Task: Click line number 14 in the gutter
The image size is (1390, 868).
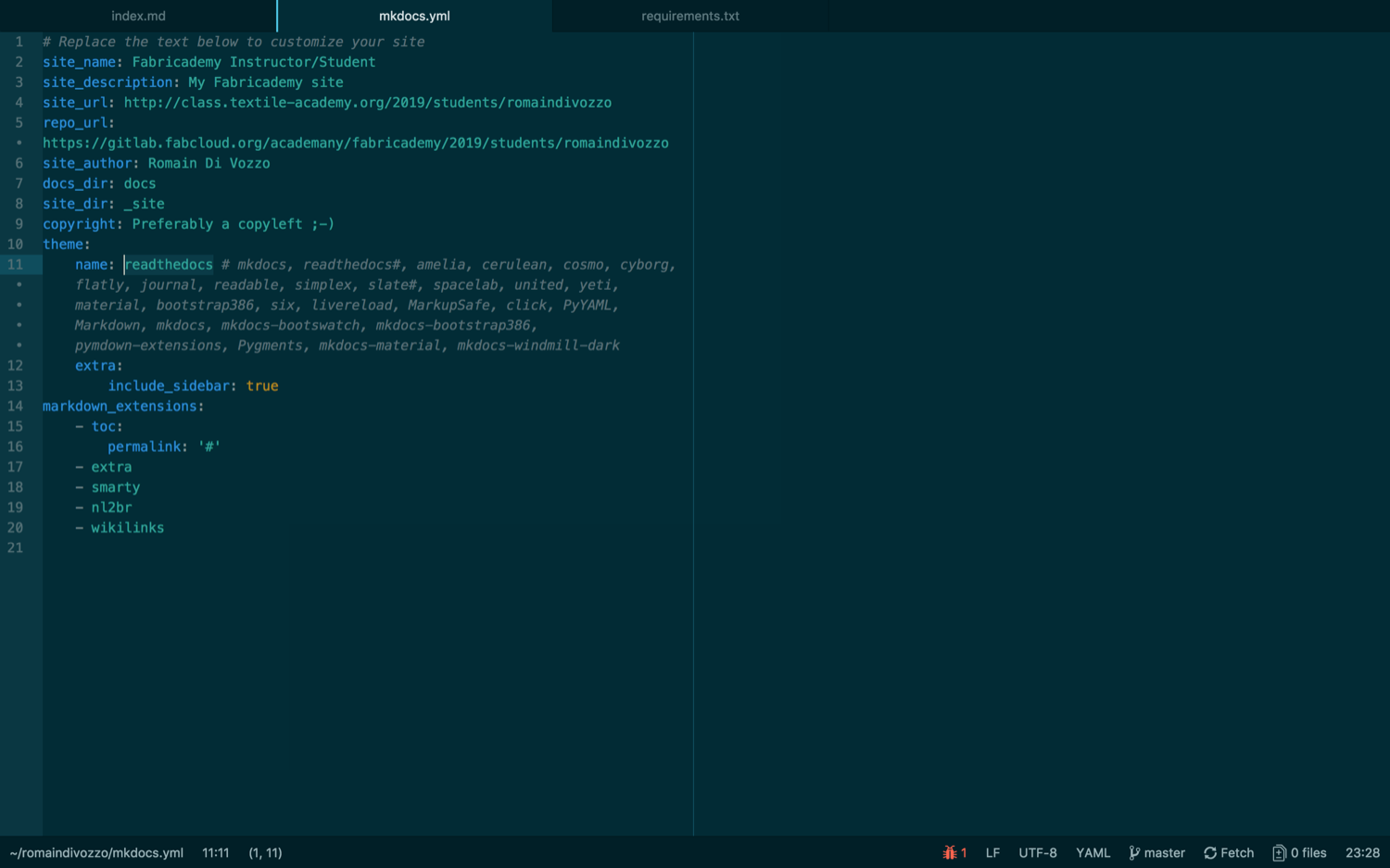Action: (16, 407)
